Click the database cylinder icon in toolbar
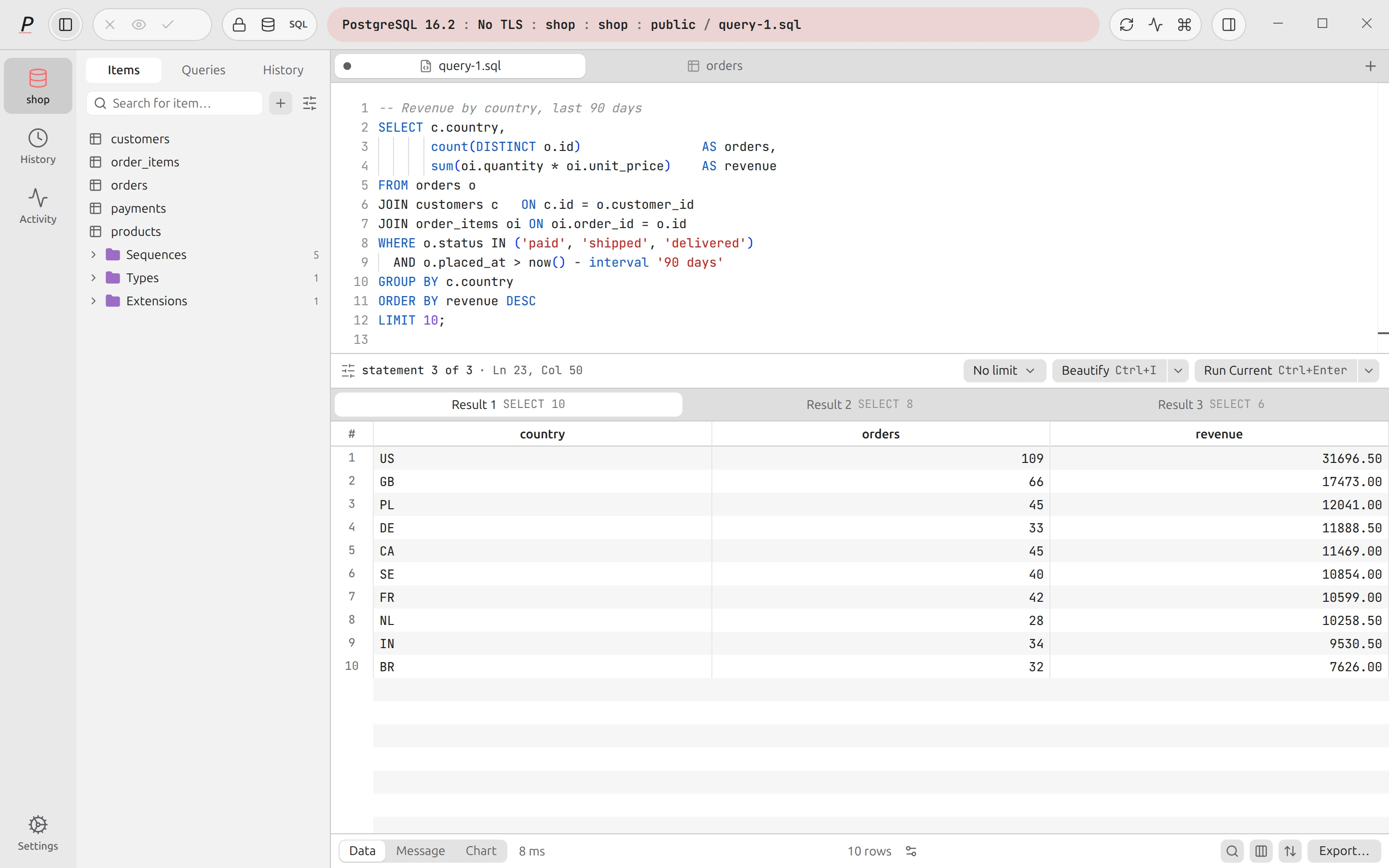 point(268,25)
